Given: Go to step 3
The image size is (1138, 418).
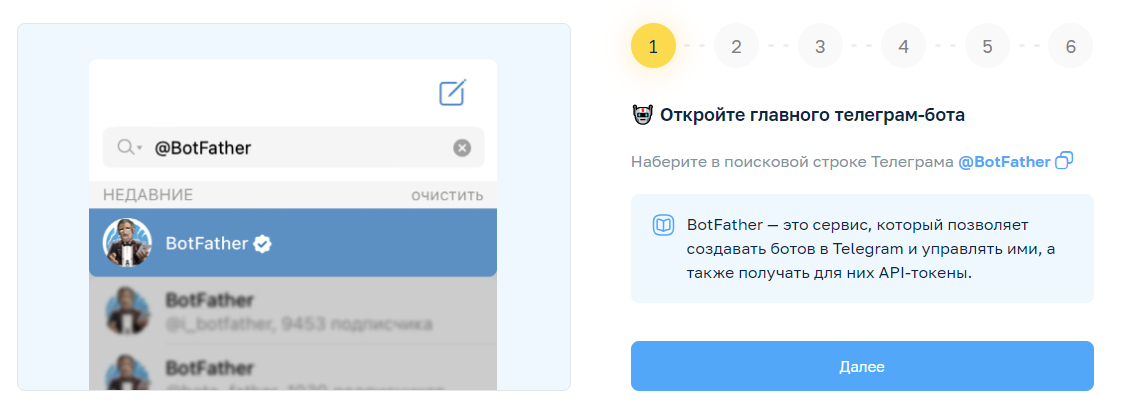Looking at the screenshot, I should click(820, 46).
